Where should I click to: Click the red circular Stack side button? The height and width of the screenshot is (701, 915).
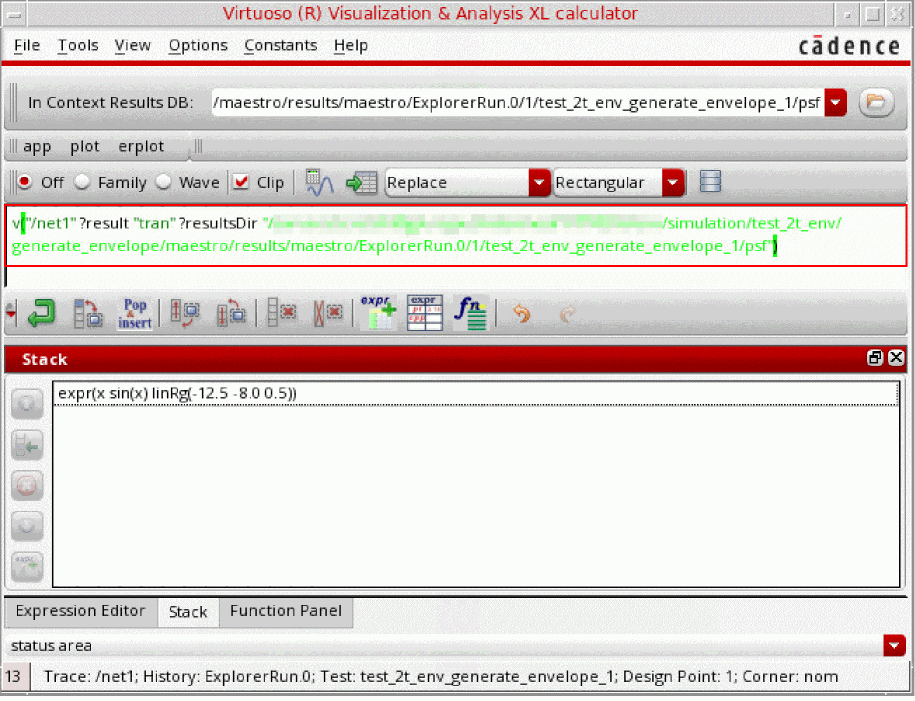(27, 486)
